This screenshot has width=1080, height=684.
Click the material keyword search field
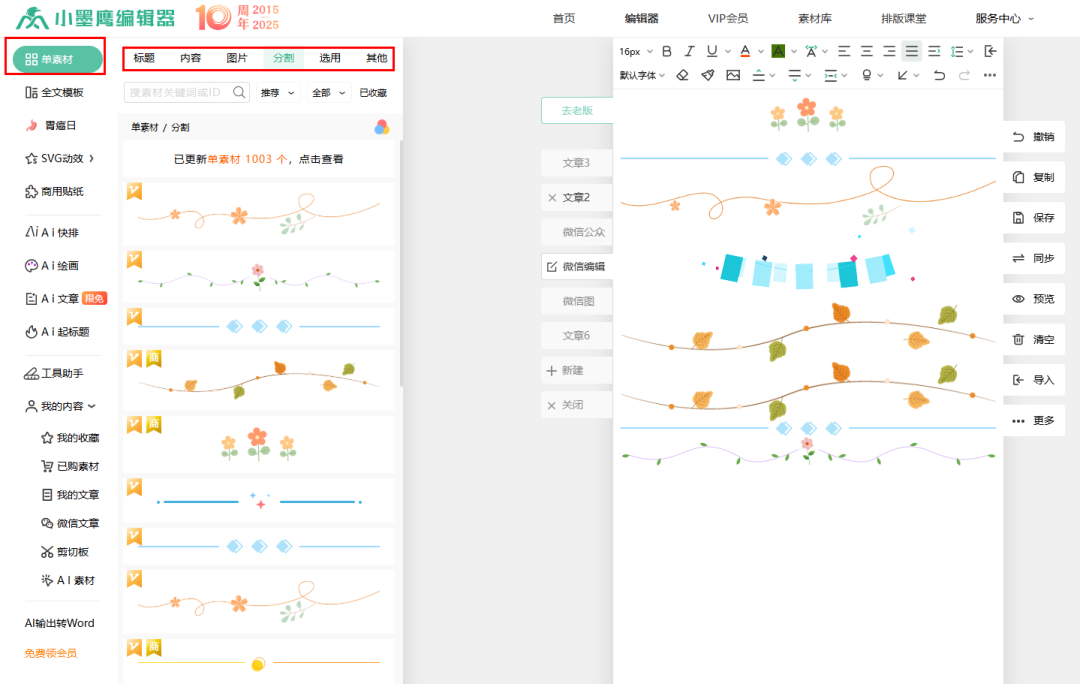(176, 92)
